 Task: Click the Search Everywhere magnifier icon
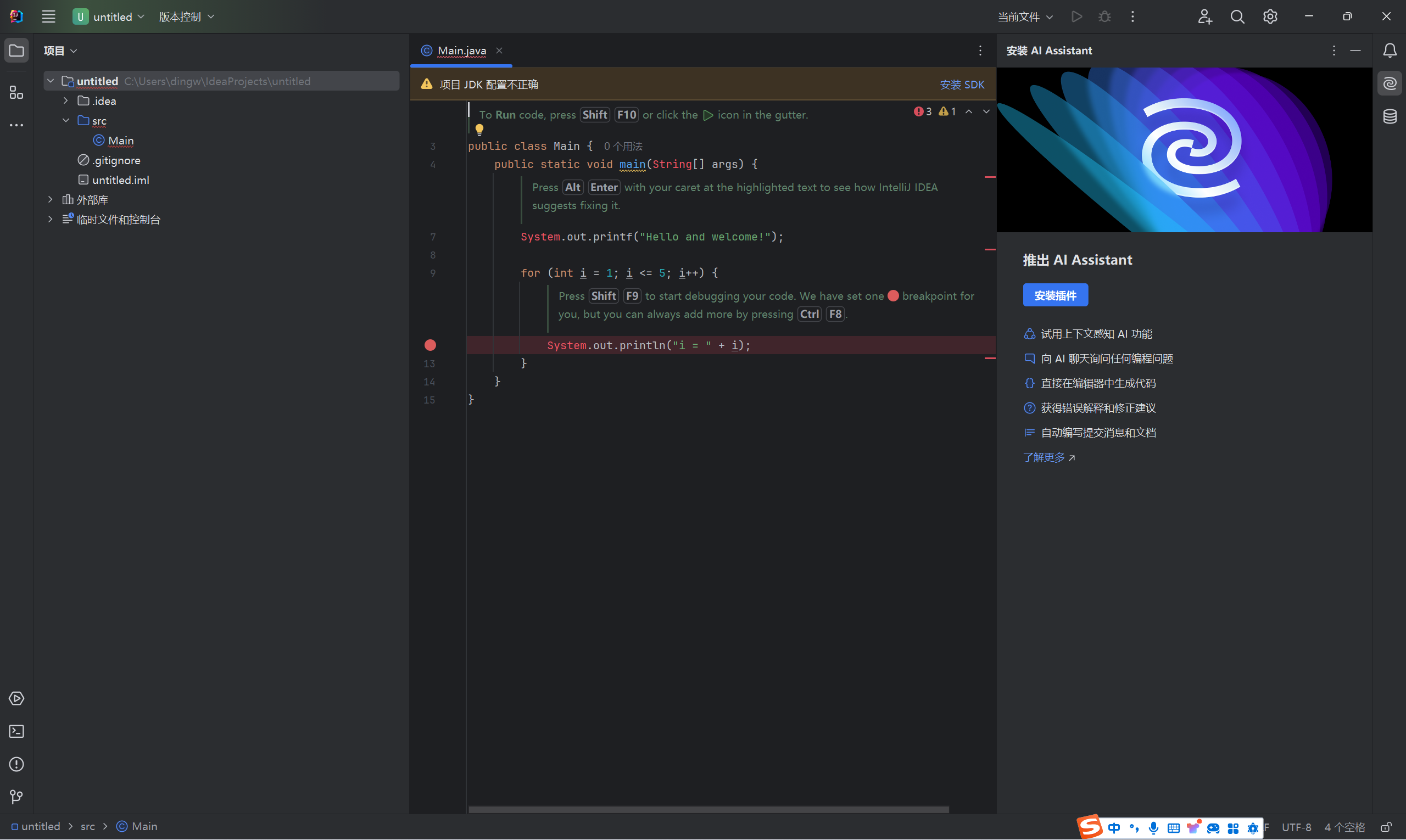click(x=1237, y=17)
